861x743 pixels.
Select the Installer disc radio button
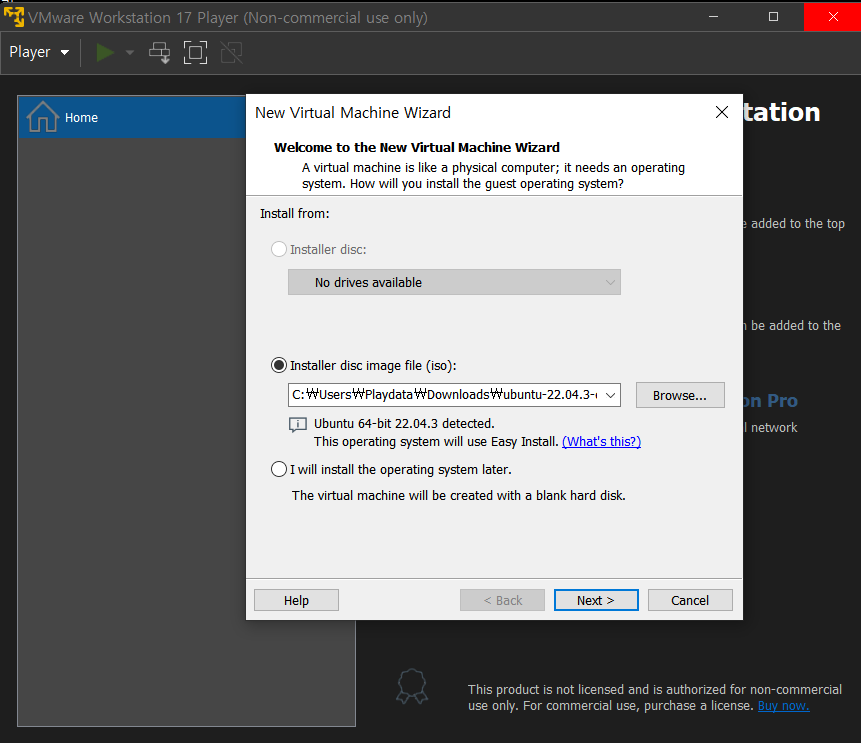pos(279,249)
